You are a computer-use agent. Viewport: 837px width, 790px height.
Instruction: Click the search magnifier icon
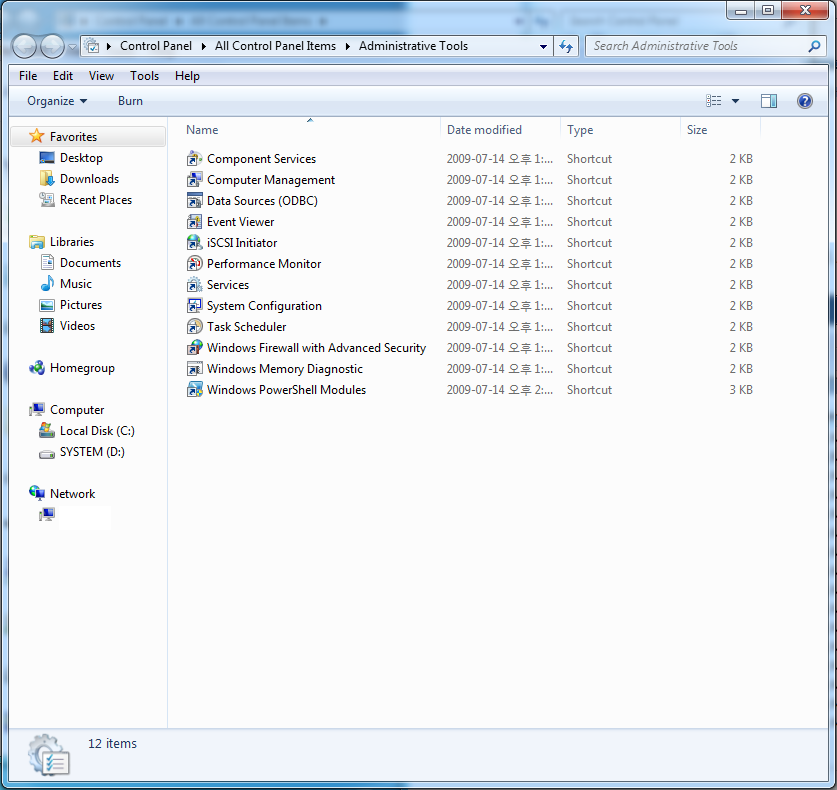pyautogui.click(x=814, y=46)
